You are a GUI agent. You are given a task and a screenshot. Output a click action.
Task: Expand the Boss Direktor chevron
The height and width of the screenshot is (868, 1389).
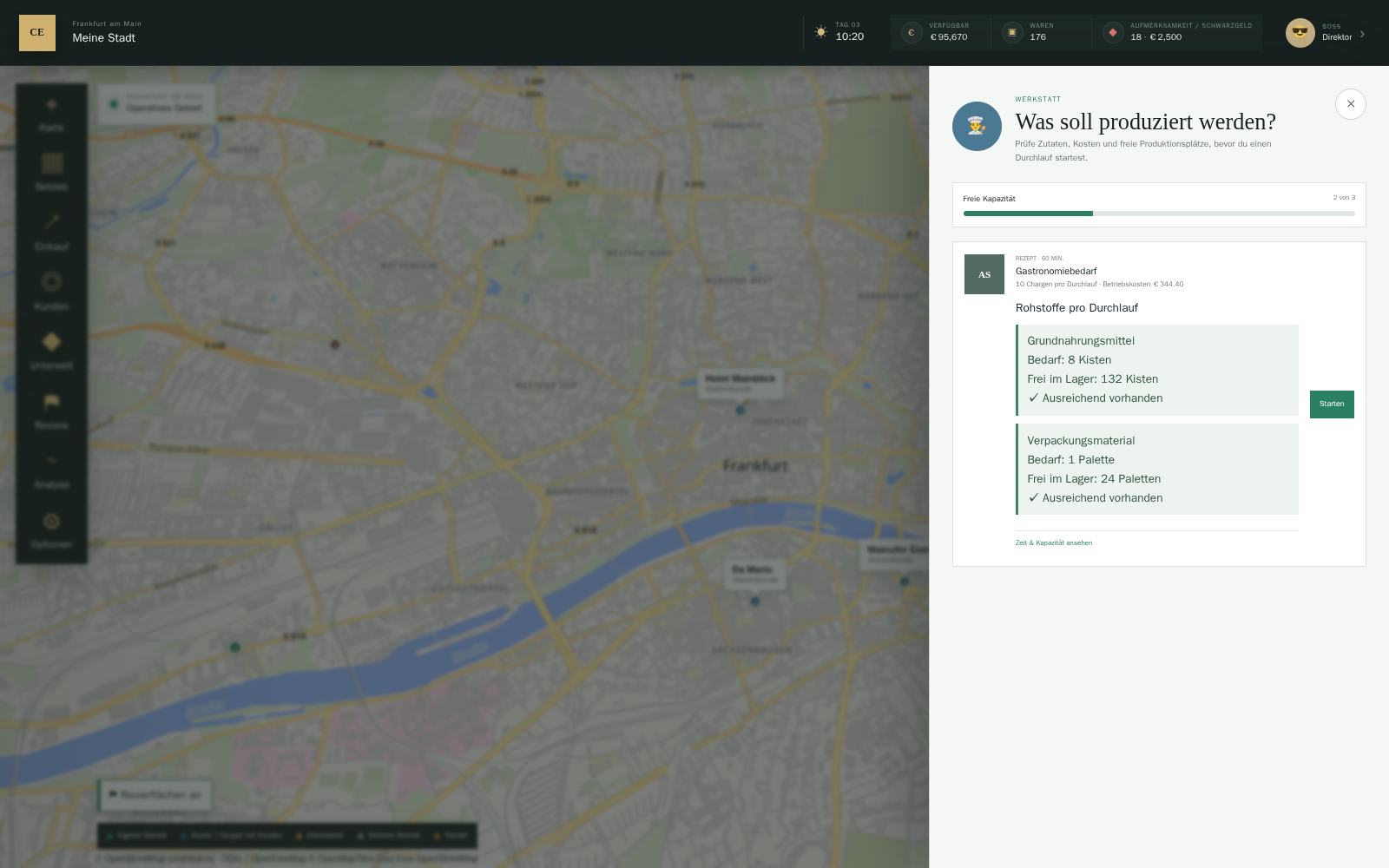click(1362, 34)
